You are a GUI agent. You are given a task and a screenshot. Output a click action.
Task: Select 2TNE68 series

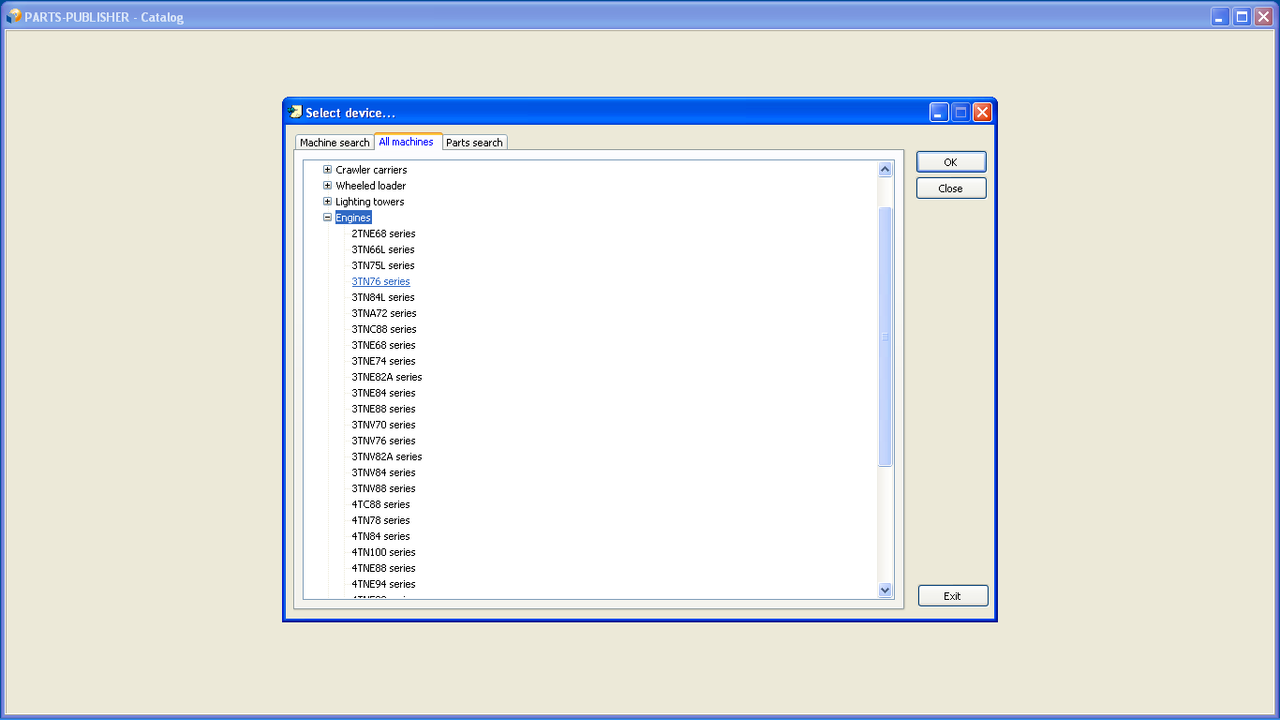tap(383, 234)
